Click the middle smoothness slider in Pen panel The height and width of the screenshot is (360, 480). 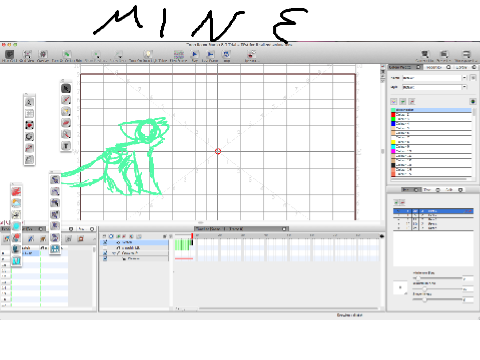click(438, 289)
